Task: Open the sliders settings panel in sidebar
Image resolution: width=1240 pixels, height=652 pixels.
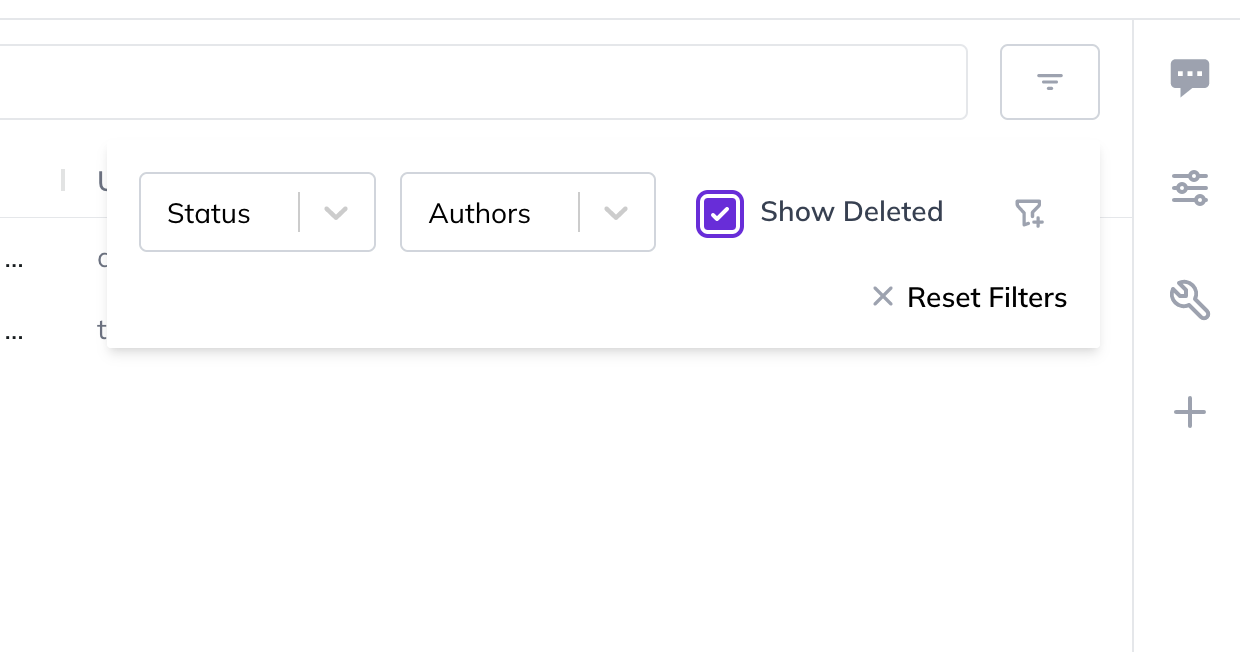Action: [1190, 188]
